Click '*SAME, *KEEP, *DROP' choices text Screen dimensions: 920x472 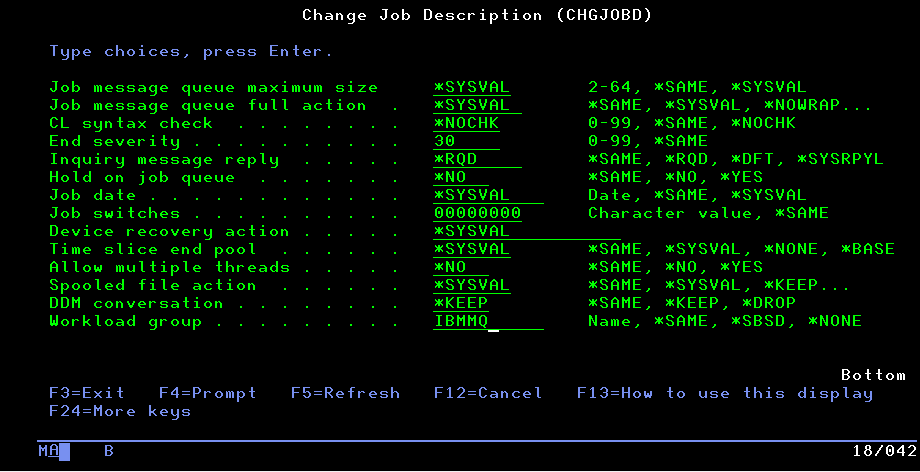[692, 303]
